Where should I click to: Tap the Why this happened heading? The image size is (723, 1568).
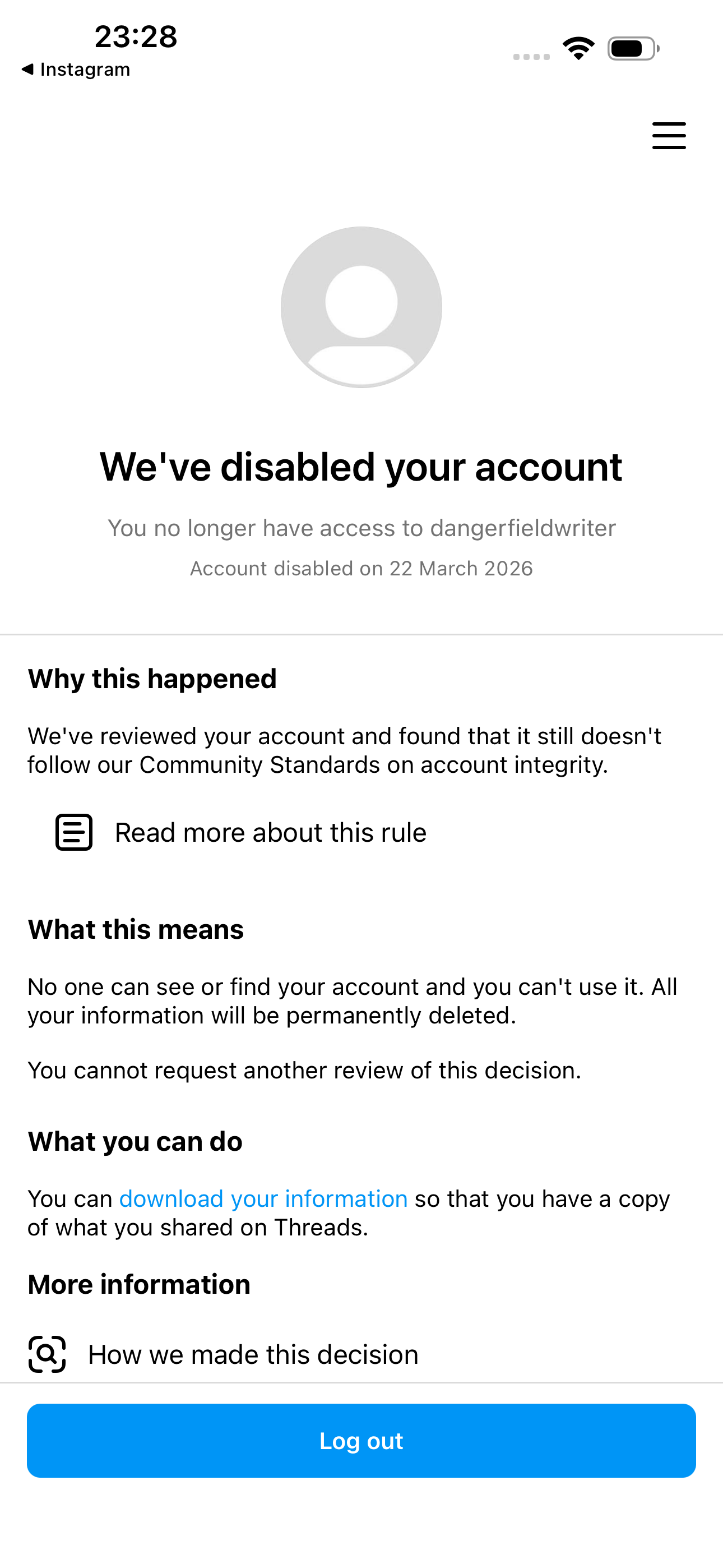pyautogui.click(x=152, y=679)
